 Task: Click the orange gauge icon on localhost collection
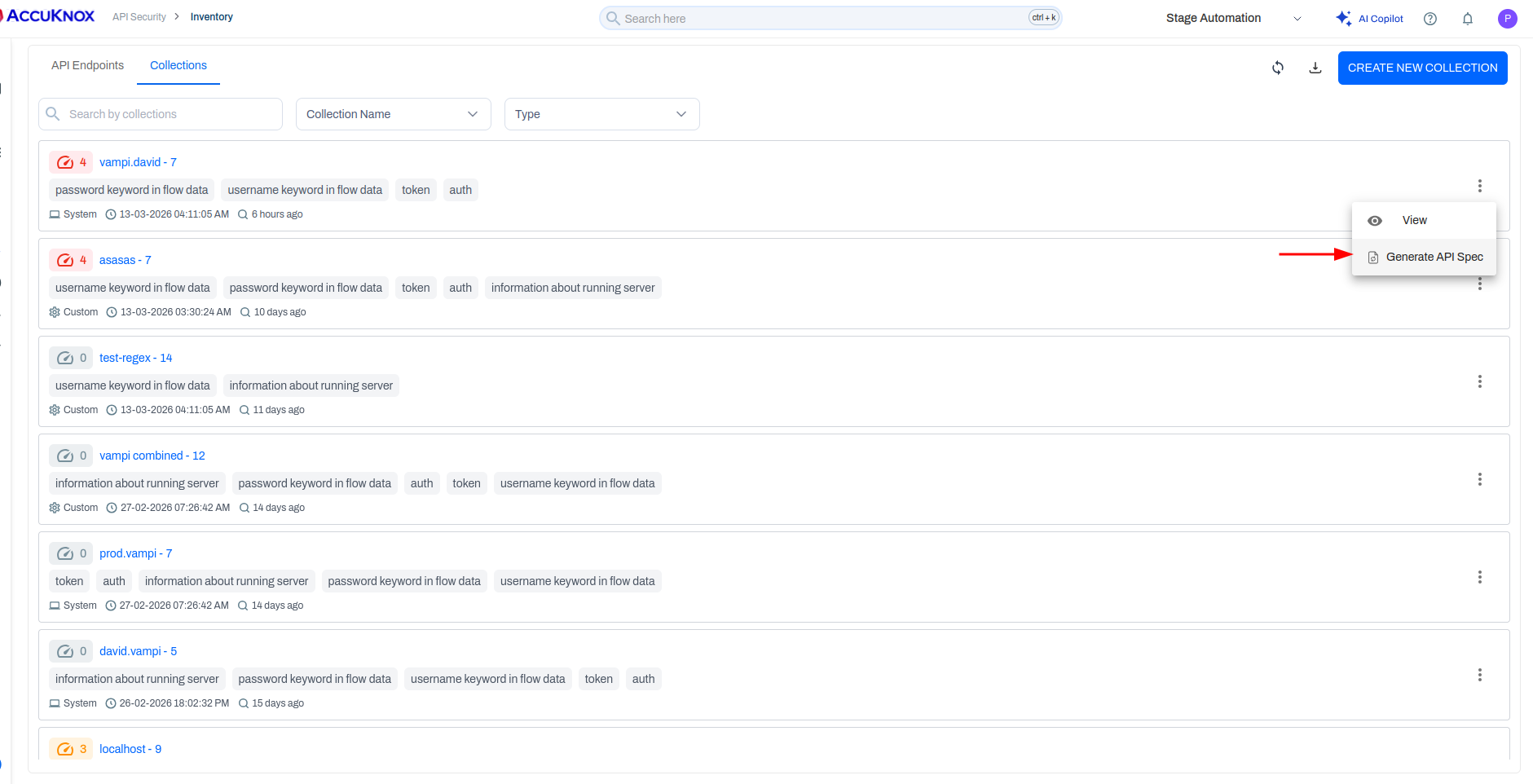66,748
